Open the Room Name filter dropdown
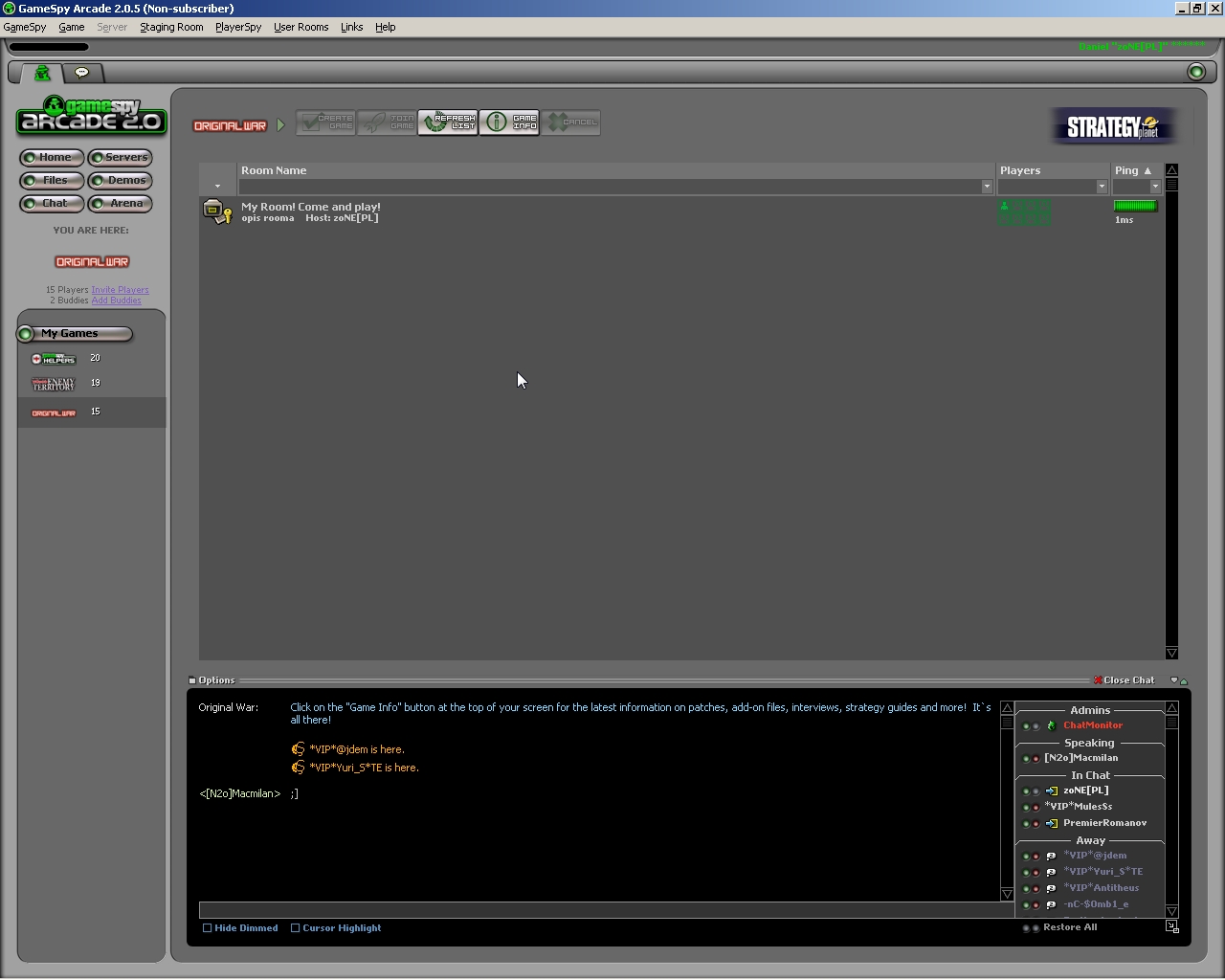1225x980 pixels. pyautogui.click(x=987, y=187)
